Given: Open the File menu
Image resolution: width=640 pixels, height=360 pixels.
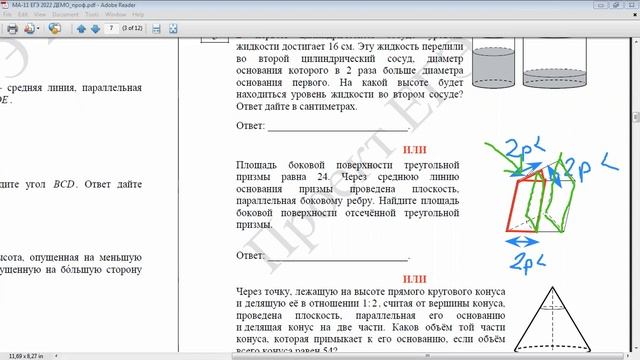Looking at the screenshot, I should (x=7, y=14).
